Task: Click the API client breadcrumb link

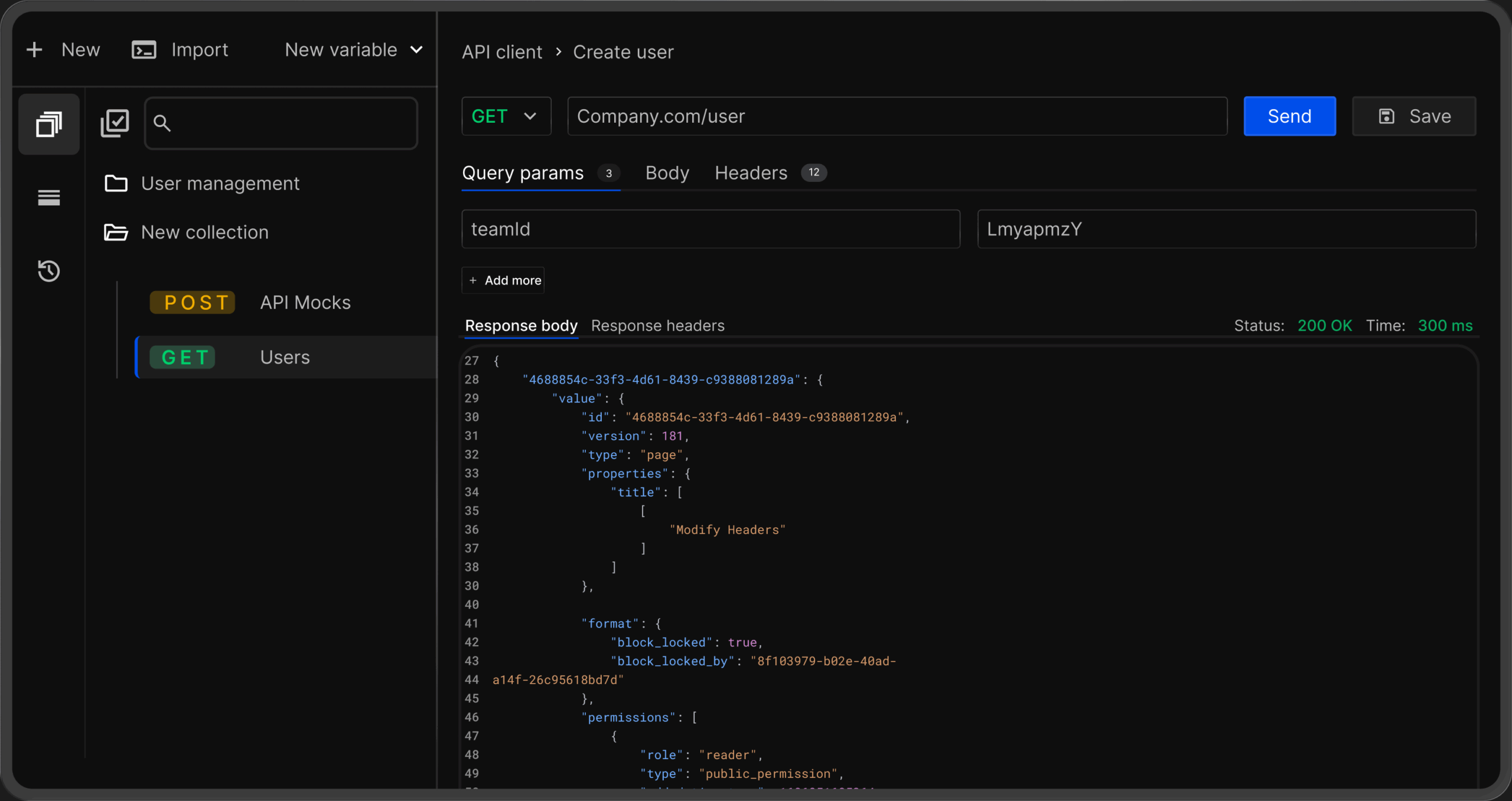Action: [502, 52]
